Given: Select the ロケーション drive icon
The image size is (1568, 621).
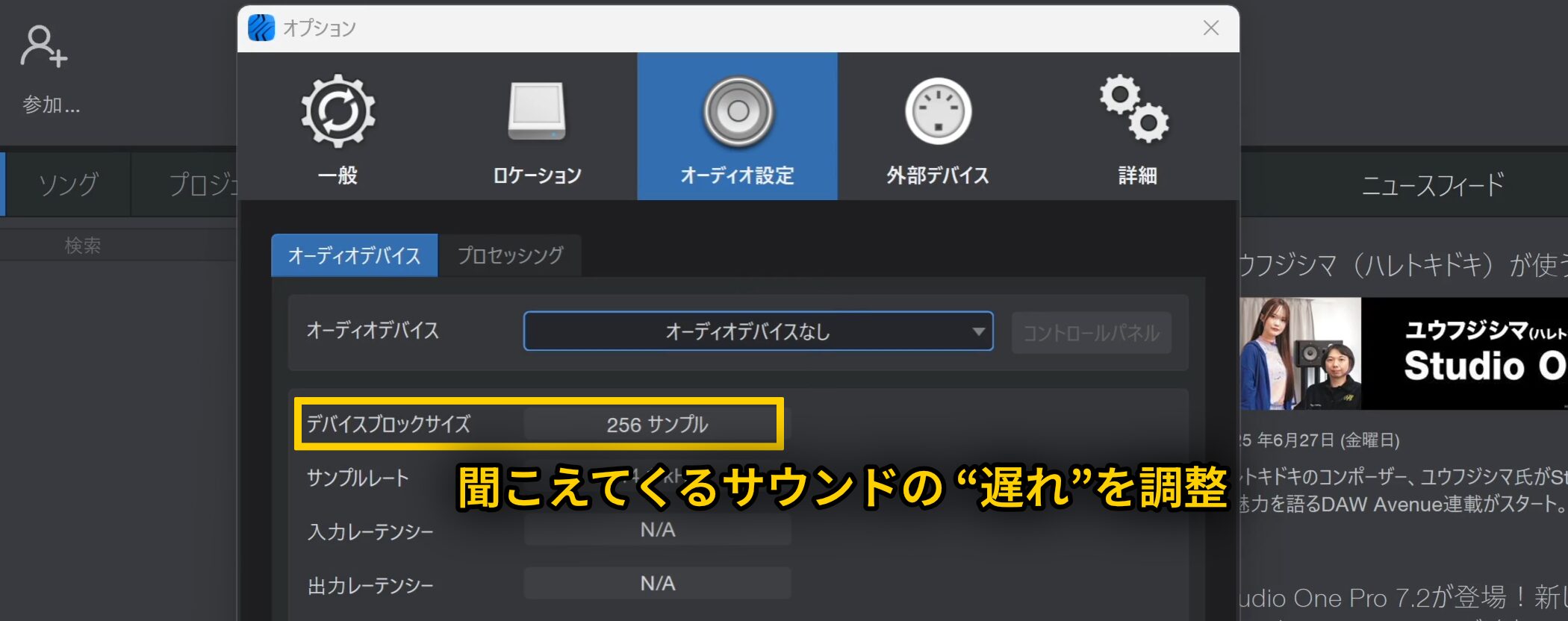Looking at the screenshot, I should point(536,112).
